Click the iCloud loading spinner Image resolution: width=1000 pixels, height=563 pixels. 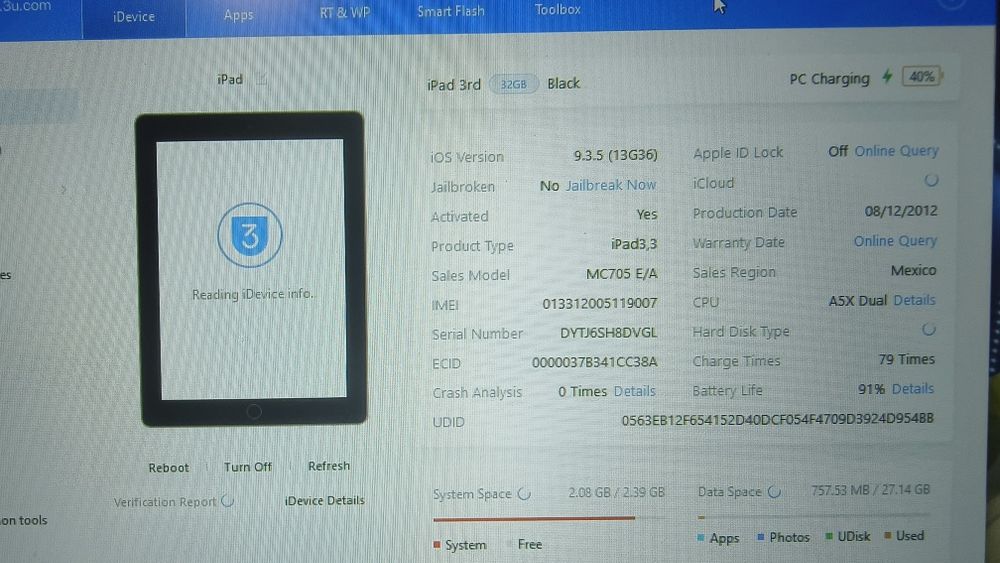tap(931, 180)
